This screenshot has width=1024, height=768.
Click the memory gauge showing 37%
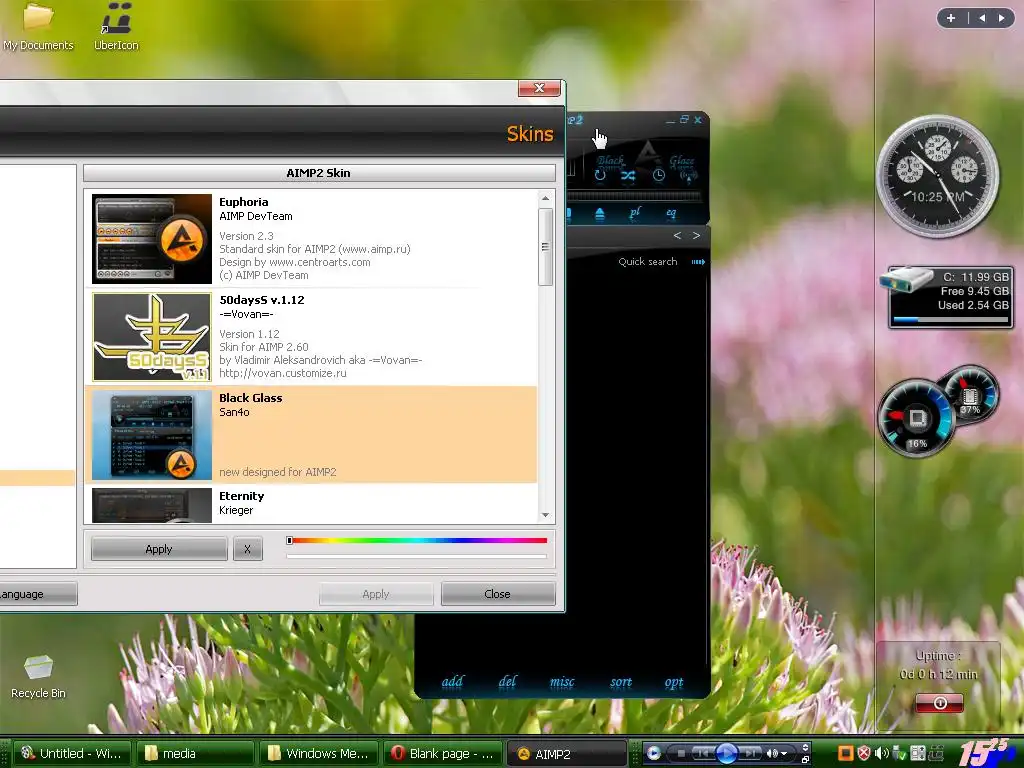pos(970,393)
